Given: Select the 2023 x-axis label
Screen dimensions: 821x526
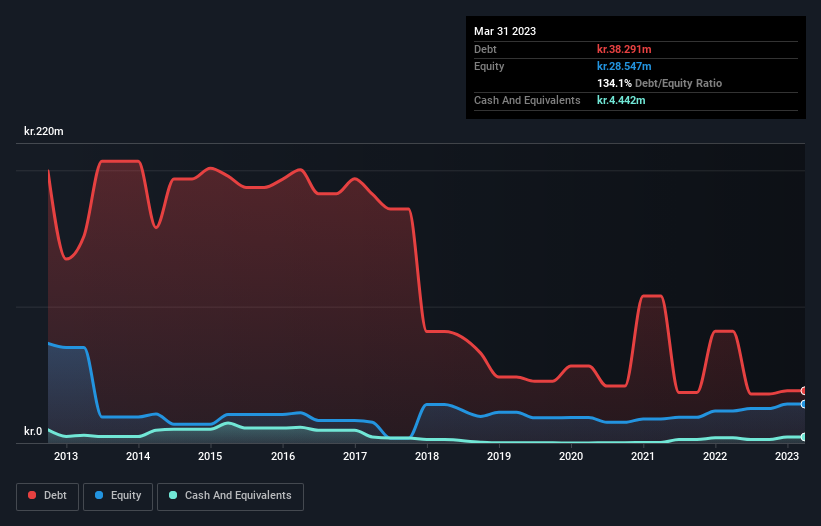Looking at the screenshot, I should (787, 456).
